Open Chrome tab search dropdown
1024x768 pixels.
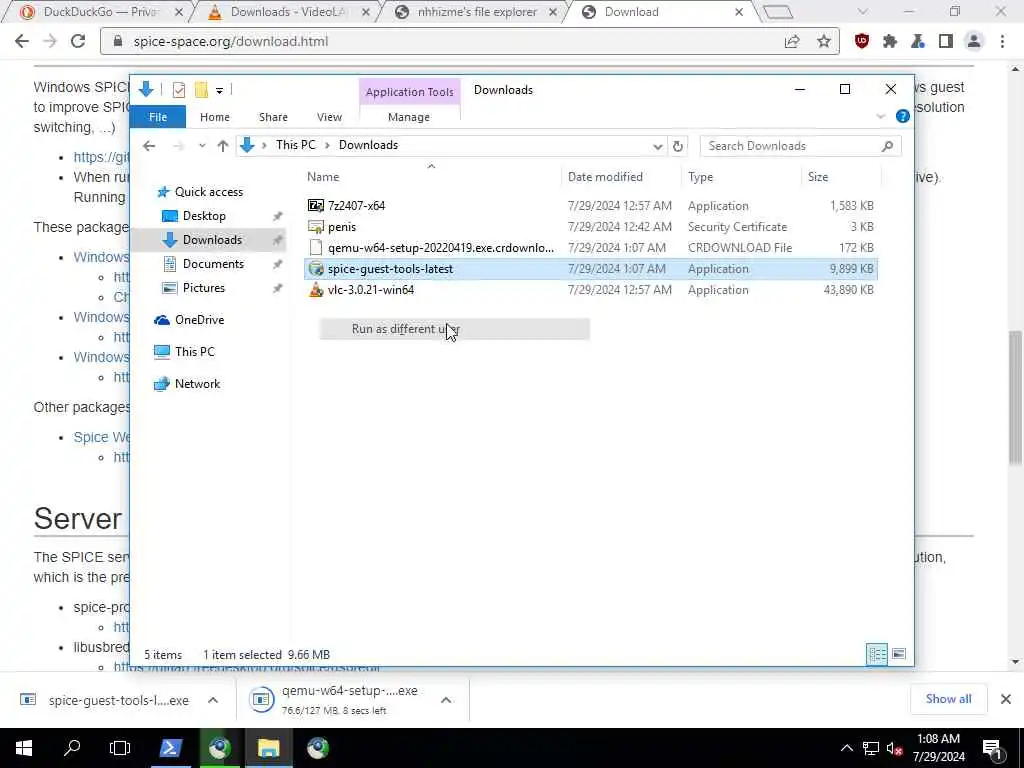click(x=863, y=12)
